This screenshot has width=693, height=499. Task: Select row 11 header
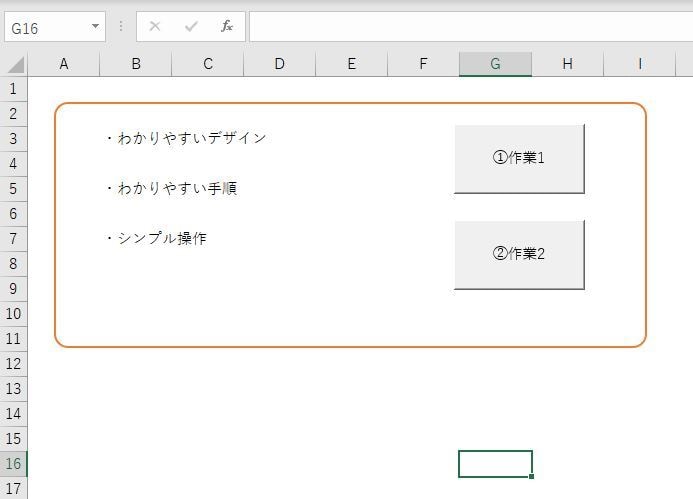pyautogui.click(x=13, y=339)
